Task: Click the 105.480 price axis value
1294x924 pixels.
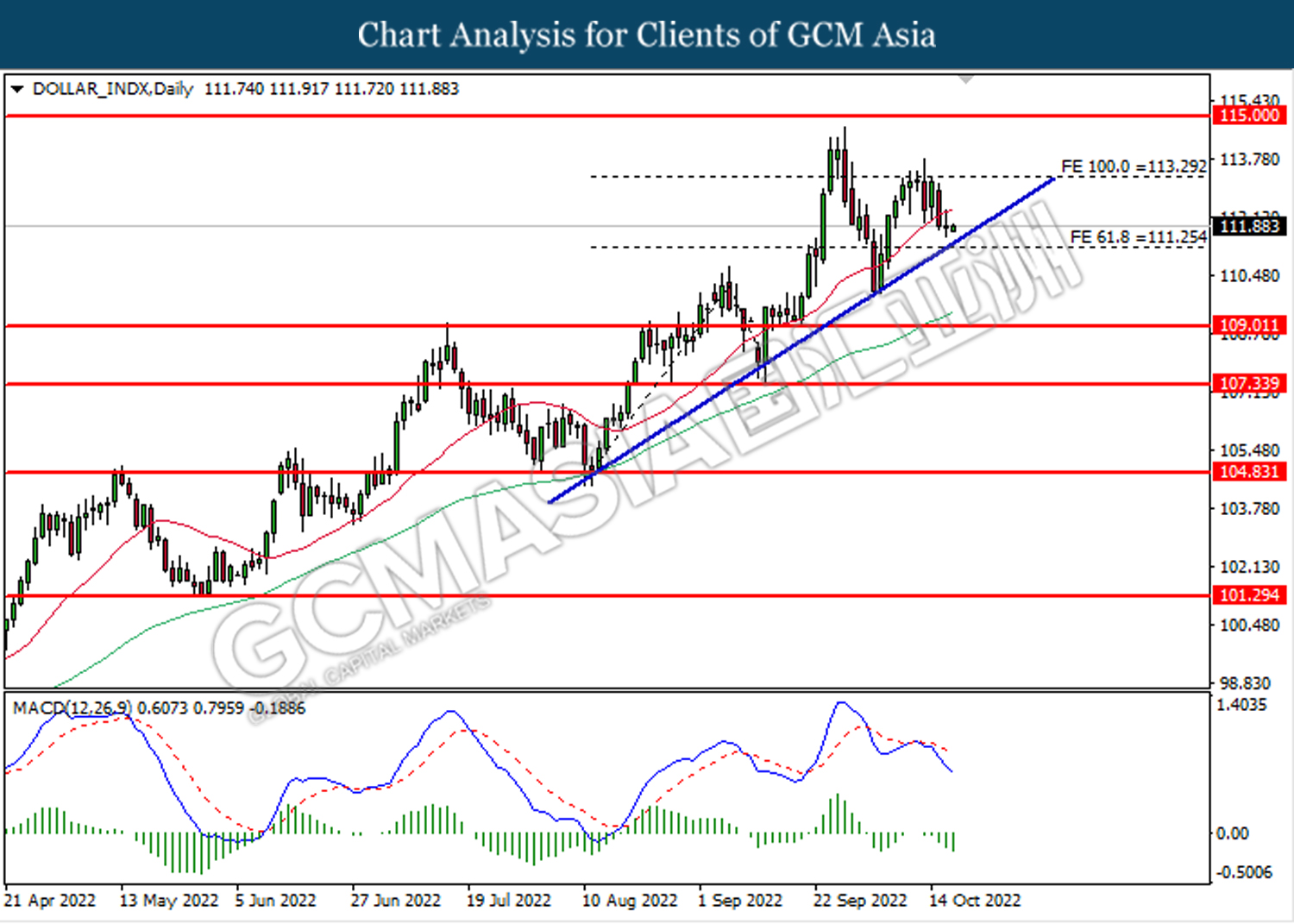Action: [x=1249, y=450]
